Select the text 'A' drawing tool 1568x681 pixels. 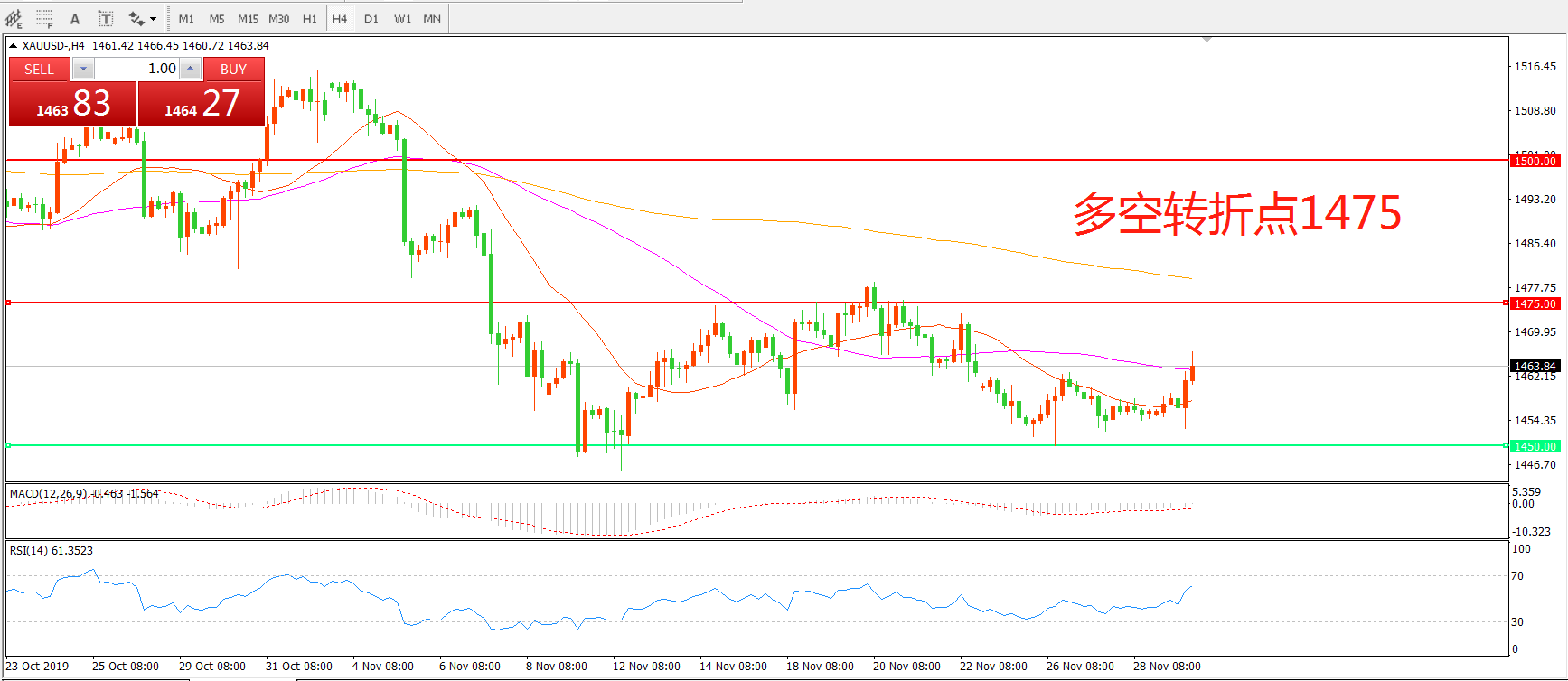click(75, 18)
